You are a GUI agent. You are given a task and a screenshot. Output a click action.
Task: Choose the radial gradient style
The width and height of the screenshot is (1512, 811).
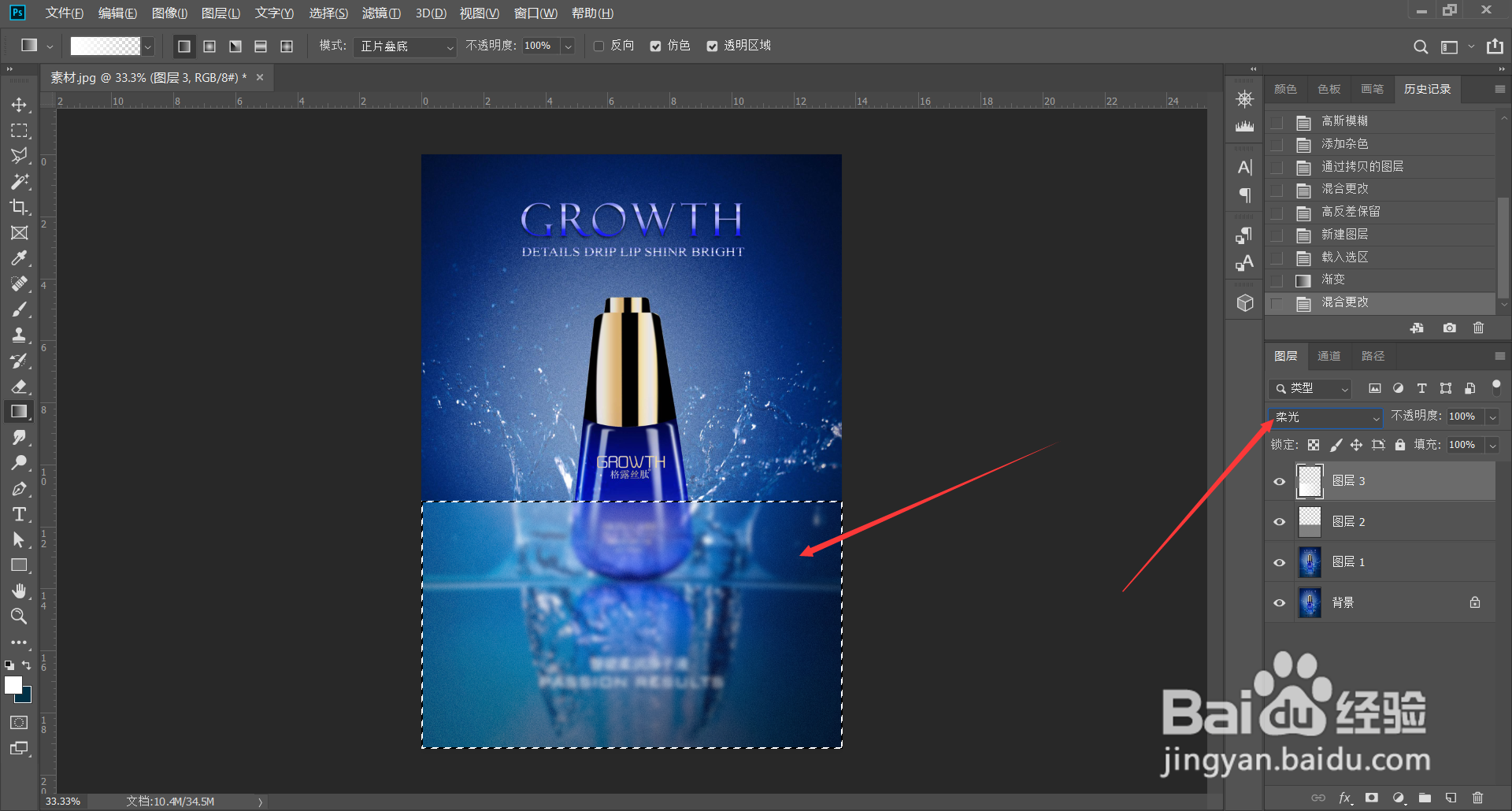point(209,46)
